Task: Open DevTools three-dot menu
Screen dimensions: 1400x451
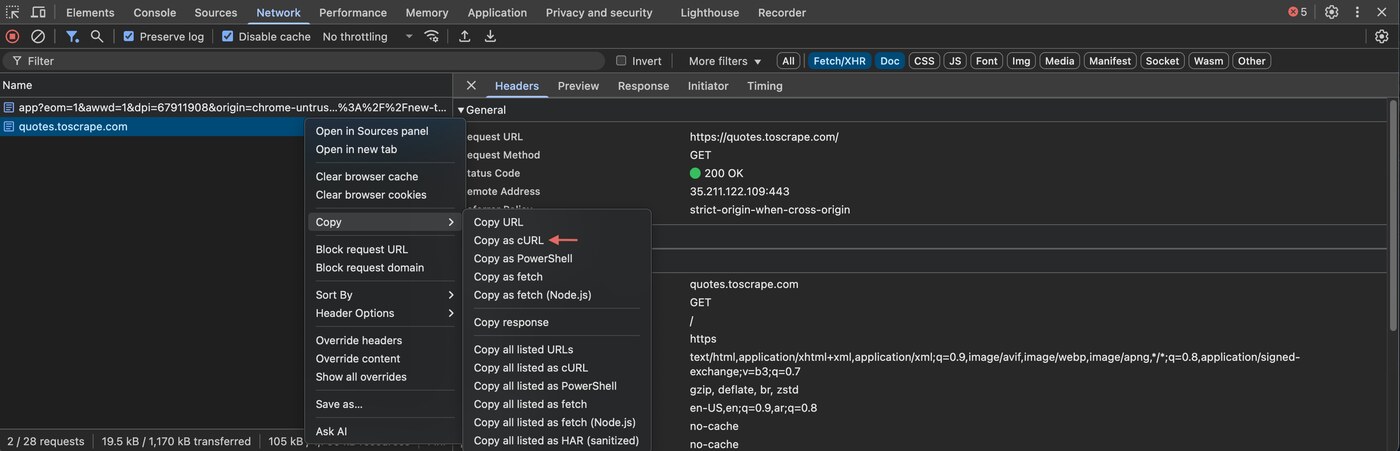Action: point(1357,12)
